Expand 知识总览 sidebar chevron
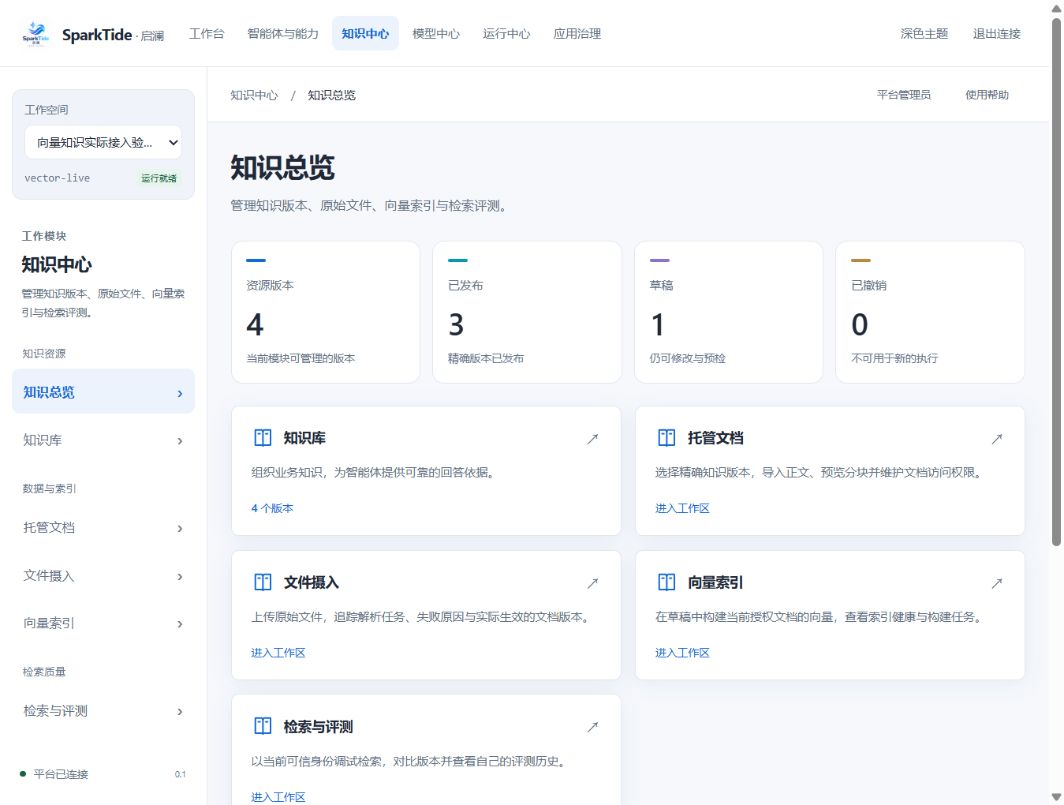 click(180, 394)
